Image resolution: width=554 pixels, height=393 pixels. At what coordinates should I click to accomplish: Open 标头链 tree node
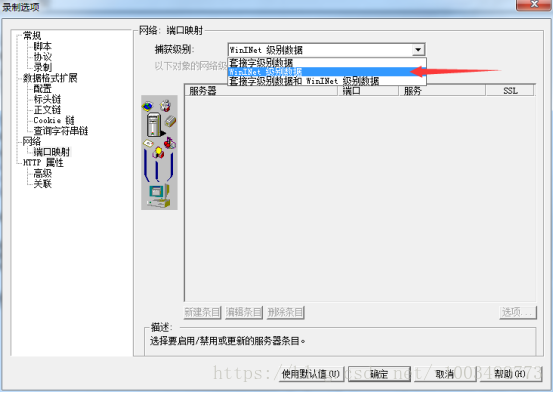[47, 99]
